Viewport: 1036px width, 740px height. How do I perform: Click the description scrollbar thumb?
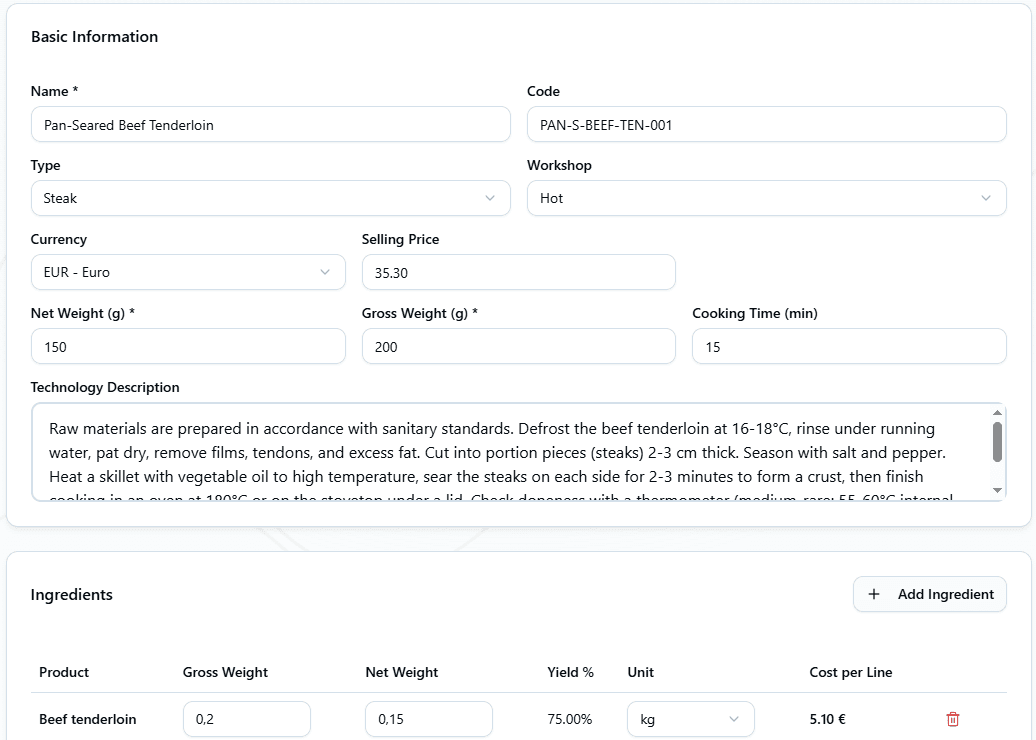[997, 441]
